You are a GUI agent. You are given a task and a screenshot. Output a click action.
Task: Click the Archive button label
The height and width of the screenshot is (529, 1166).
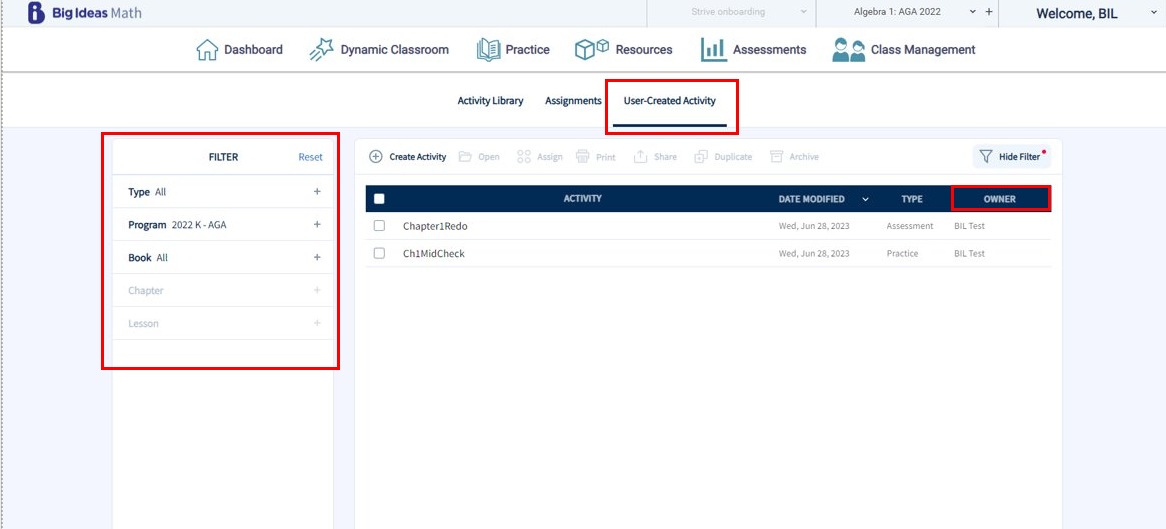pyautogui.click(x=805, y=157)
